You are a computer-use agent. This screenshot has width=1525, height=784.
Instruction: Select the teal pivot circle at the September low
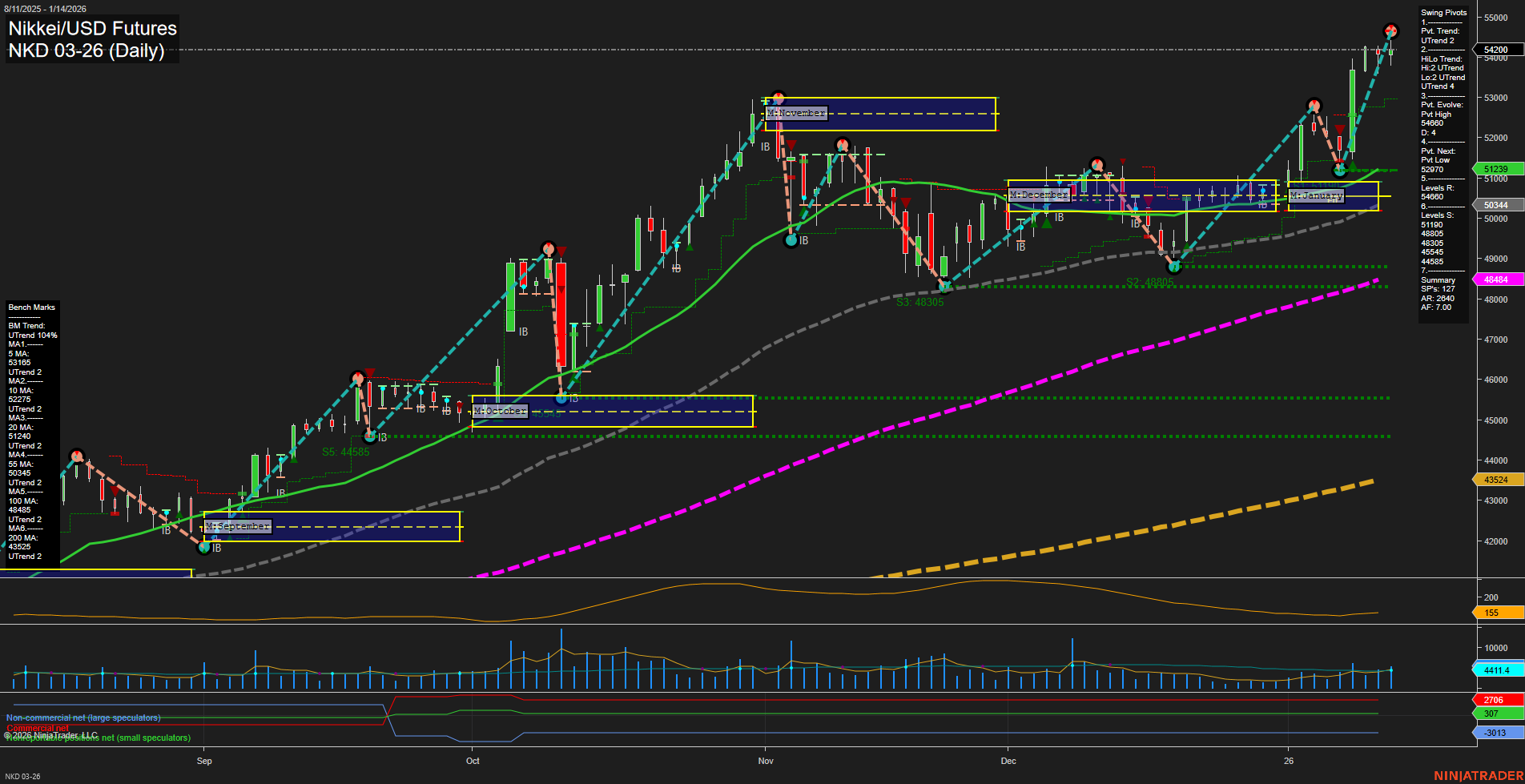204,548
